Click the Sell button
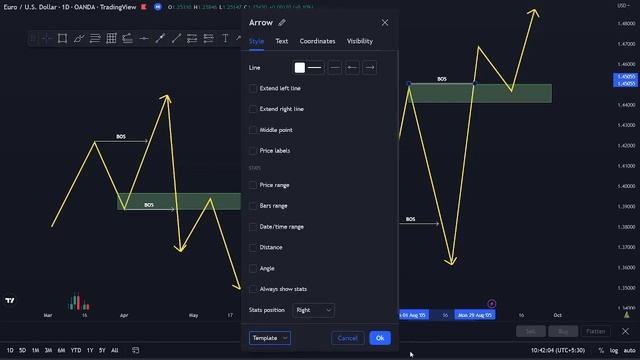The width and height of the screenshot is (640, 360). point(531,331)
